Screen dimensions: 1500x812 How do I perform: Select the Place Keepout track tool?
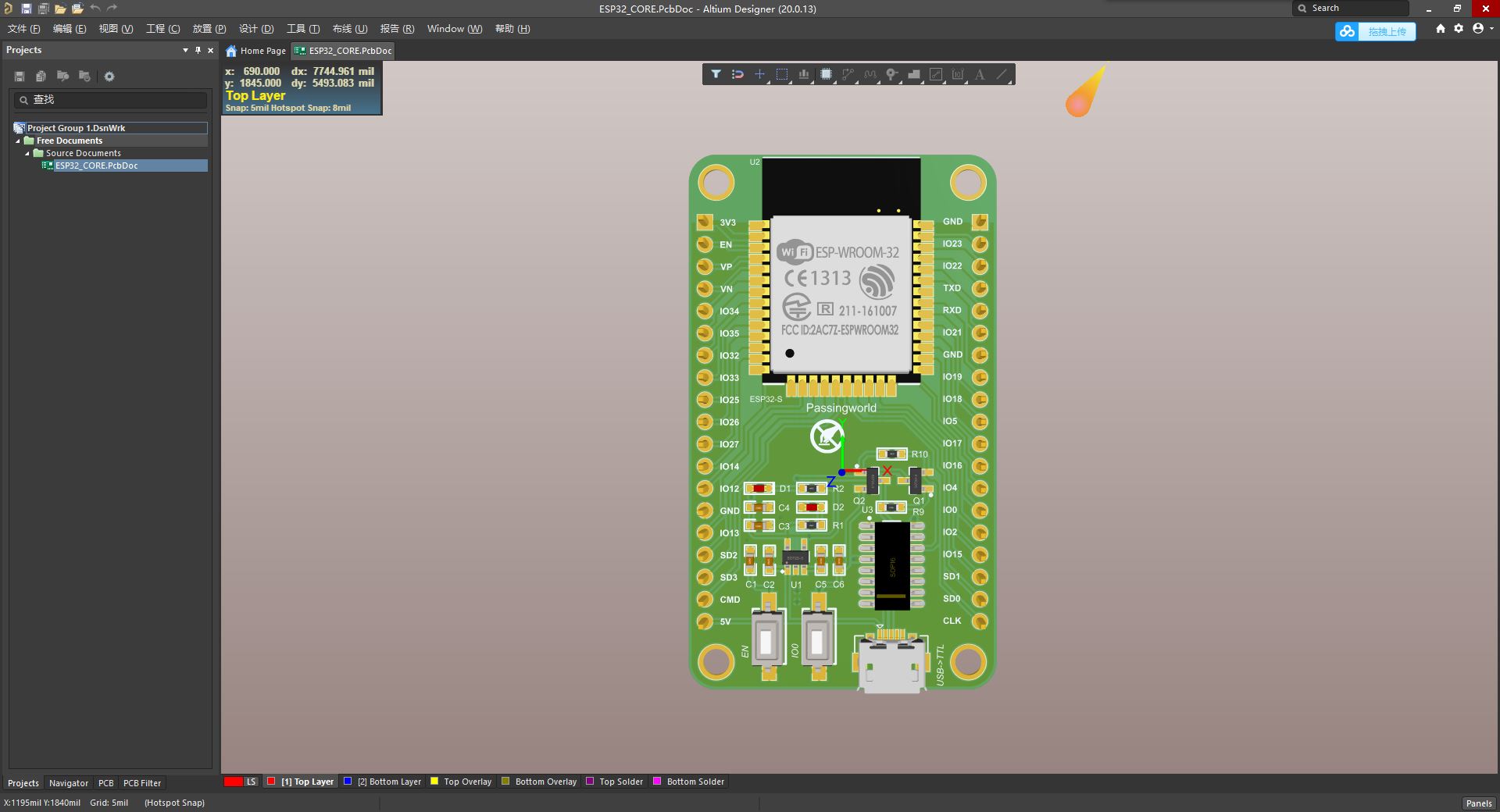coord(936,74)
